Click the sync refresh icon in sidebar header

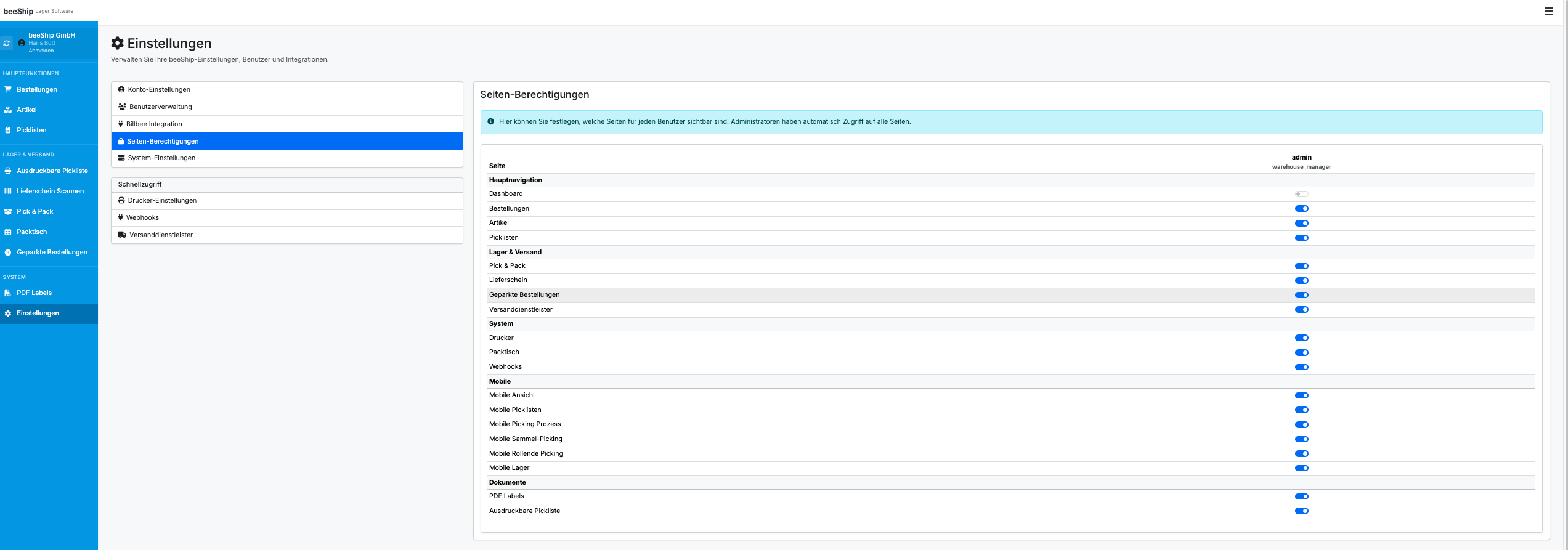coord(7,43)
